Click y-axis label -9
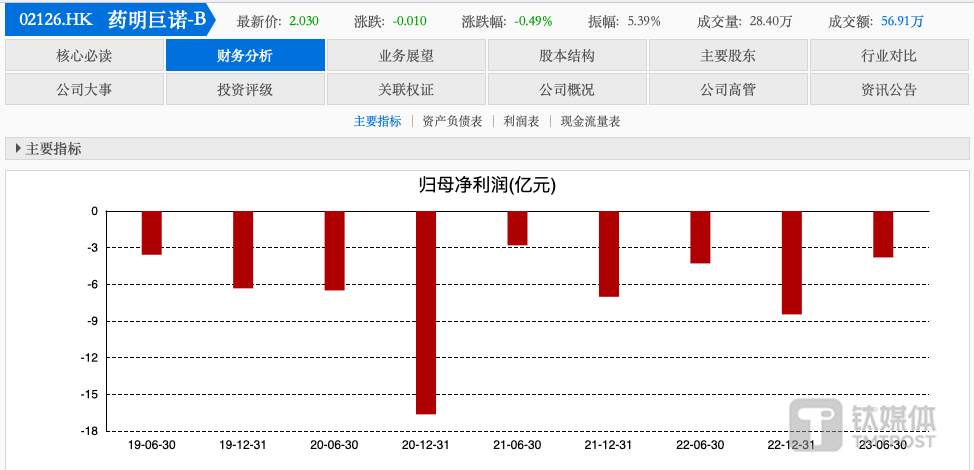This screenshot has height=470, width=974. [x=93, y=321]
